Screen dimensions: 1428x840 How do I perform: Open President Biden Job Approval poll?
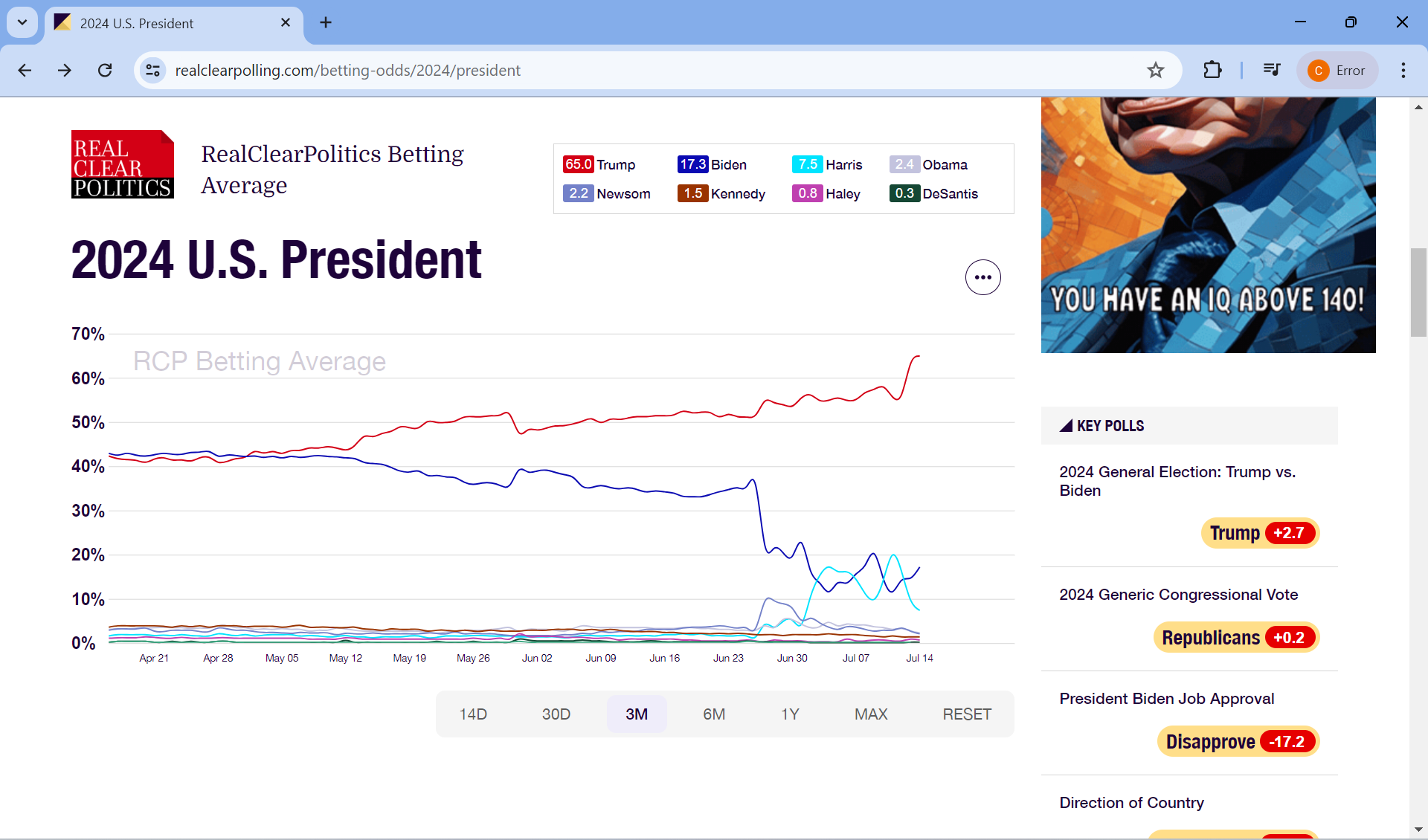point(1167,699)
